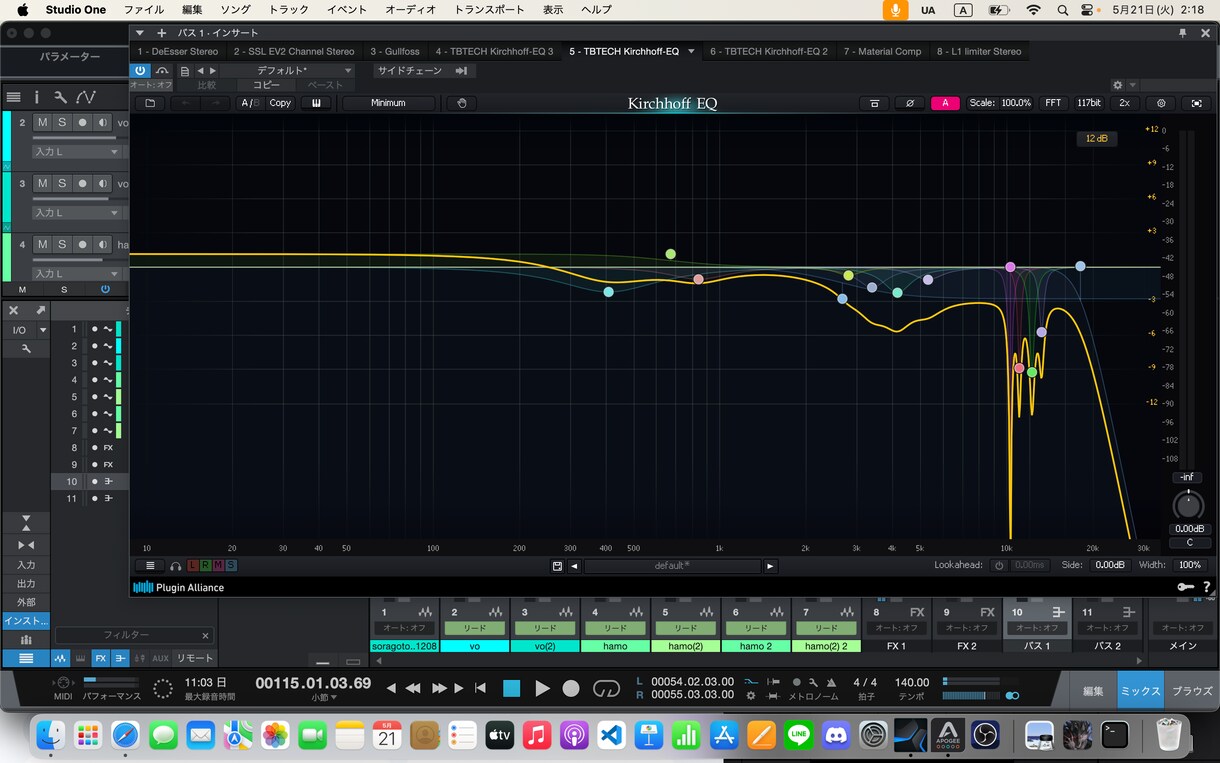Open the preset file icon next to デフォルト

[x=184, y=71]
